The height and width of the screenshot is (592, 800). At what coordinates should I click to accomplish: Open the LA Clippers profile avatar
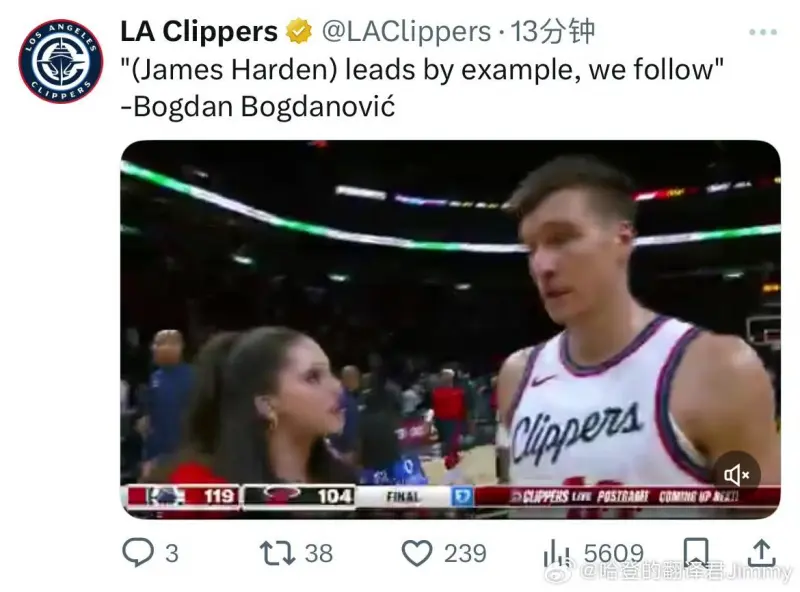coord(61,61)
